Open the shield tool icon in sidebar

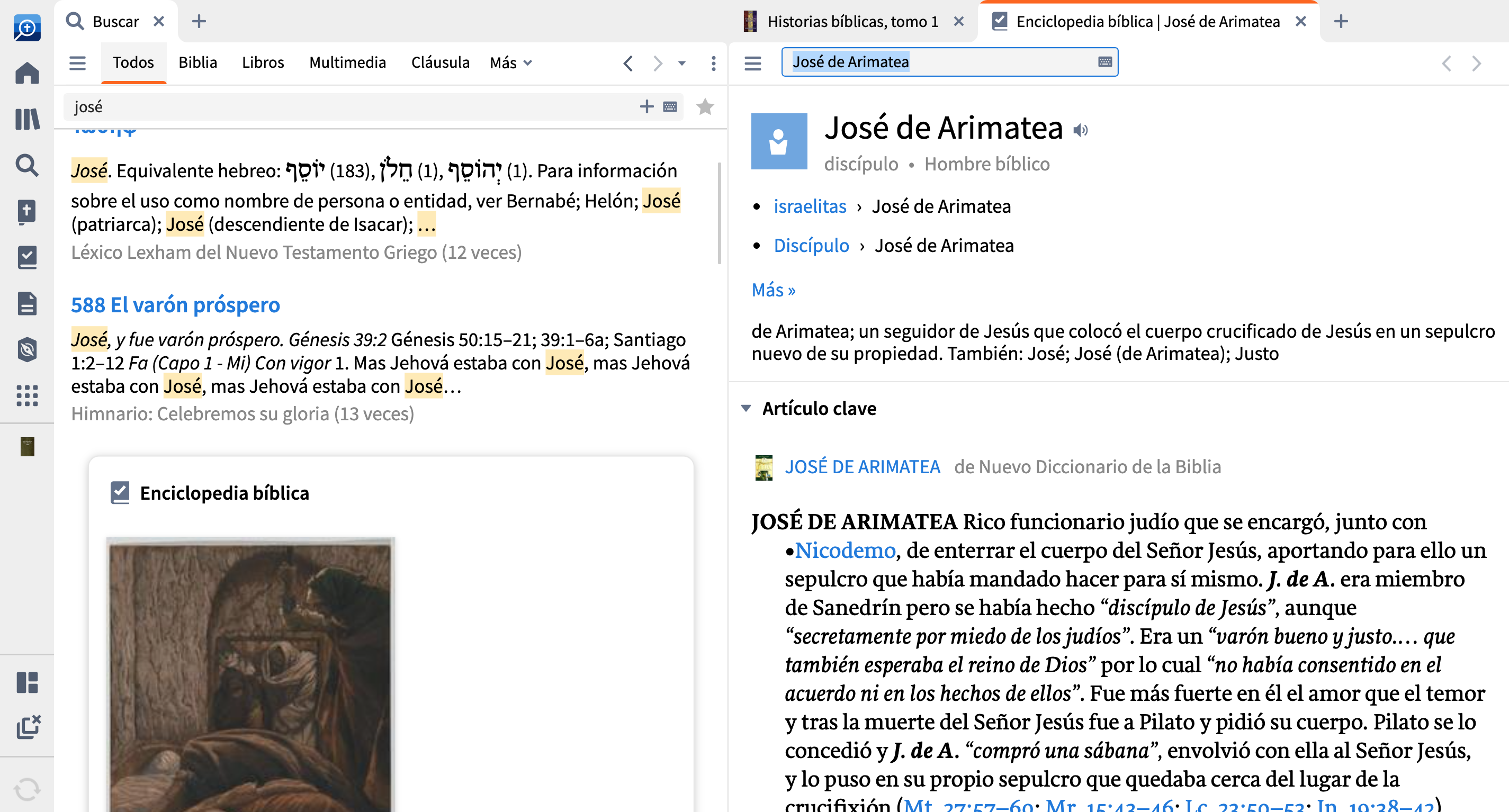pyautogui.click(x=27, y=349)
